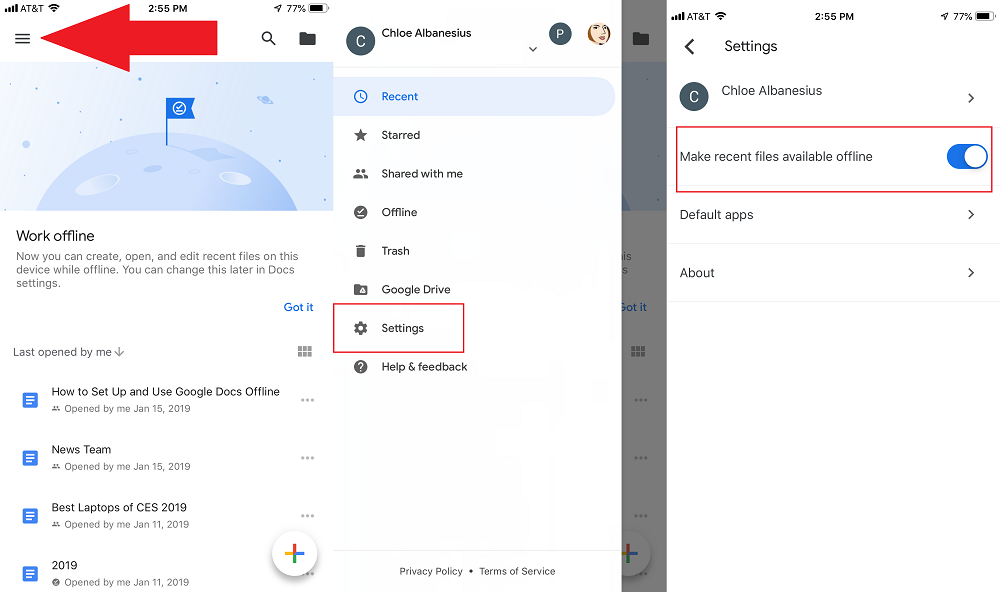Select Shared with me in the menu
1000x592 pixels.
point(421,174)
